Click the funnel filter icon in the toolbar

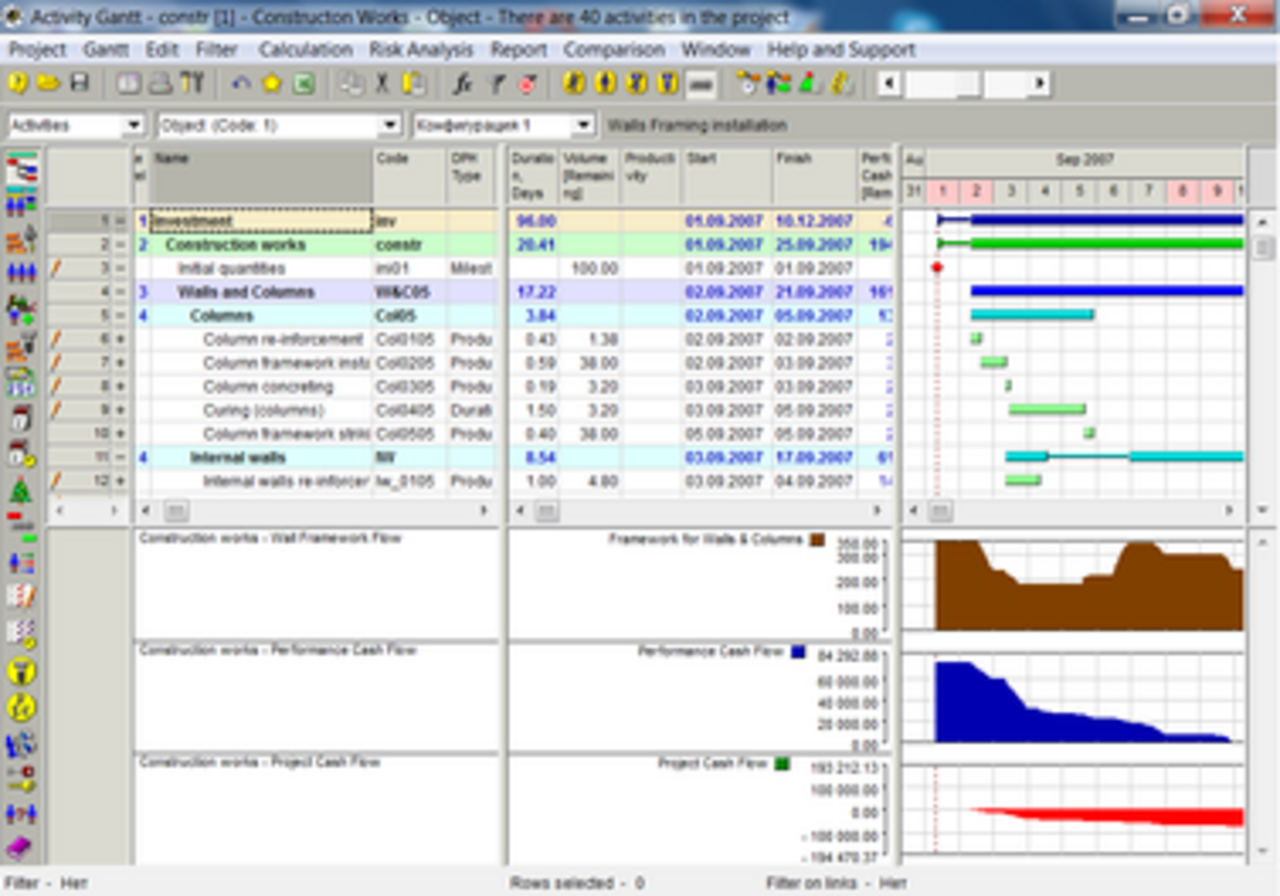coord(495,85)
